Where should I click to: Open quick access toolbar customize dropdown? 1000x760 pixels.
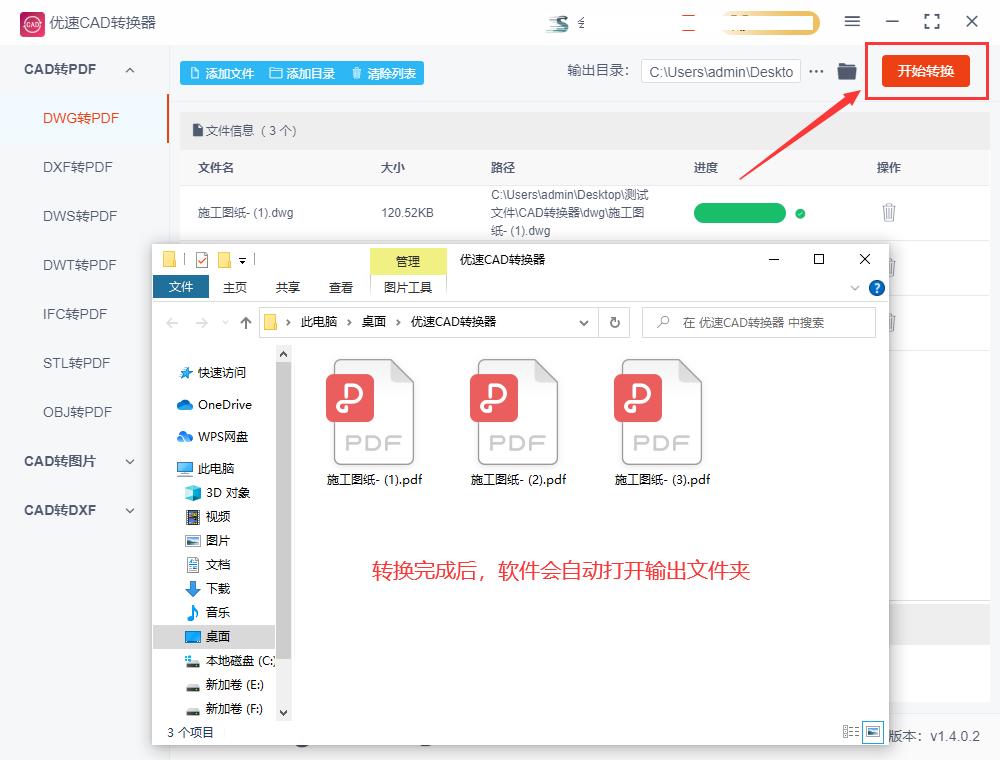[x=242, y=260]
